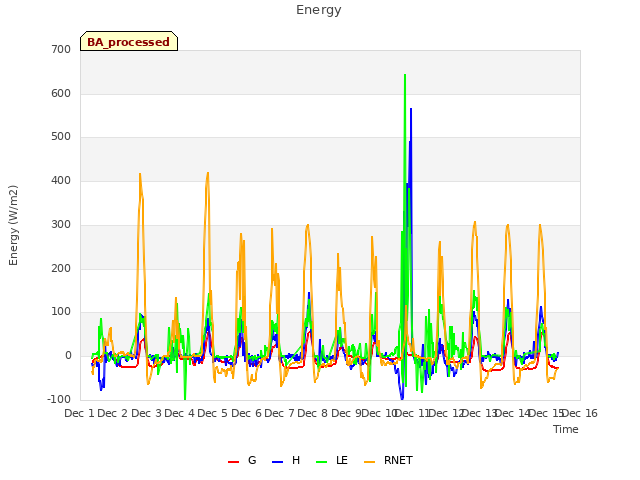This screenshot has height=480, width=640.
Task: Click the 500 y-axis tick label
Action: pos(61,137)
